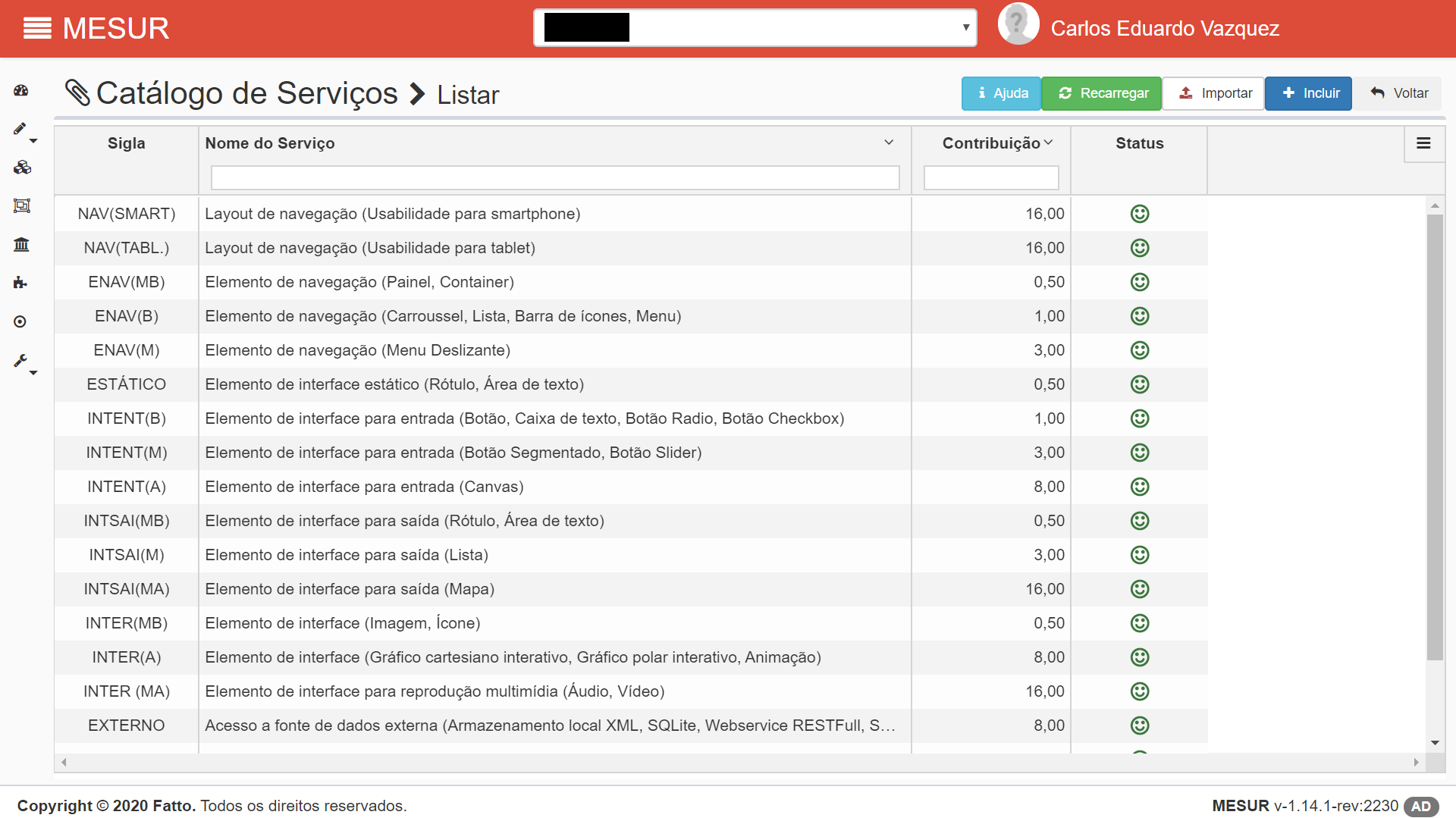Screen dimensions: 1456x818
Task: Open the grid column menu icon
Action: coord(1423,143)
